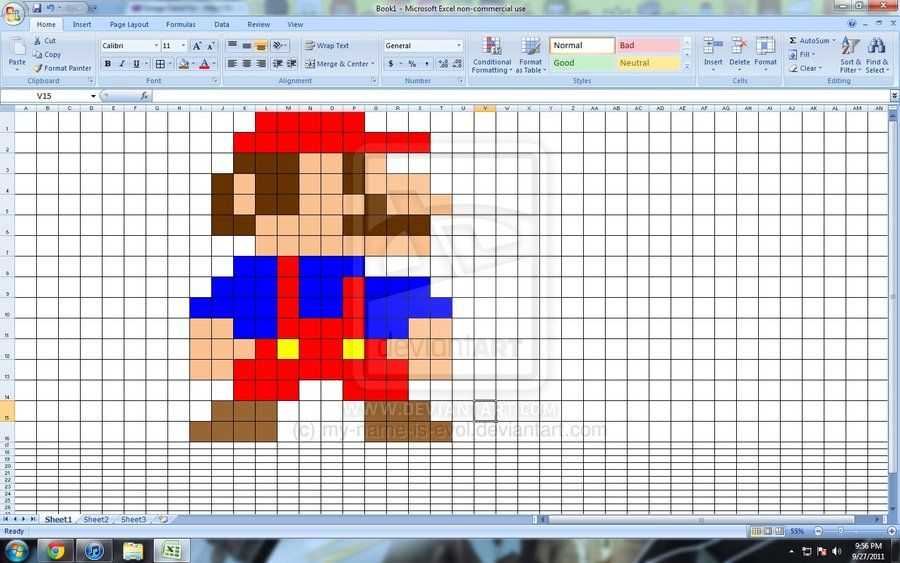
Task: Switch to Sheet3 worksheet tab
Action: point(133,519)
